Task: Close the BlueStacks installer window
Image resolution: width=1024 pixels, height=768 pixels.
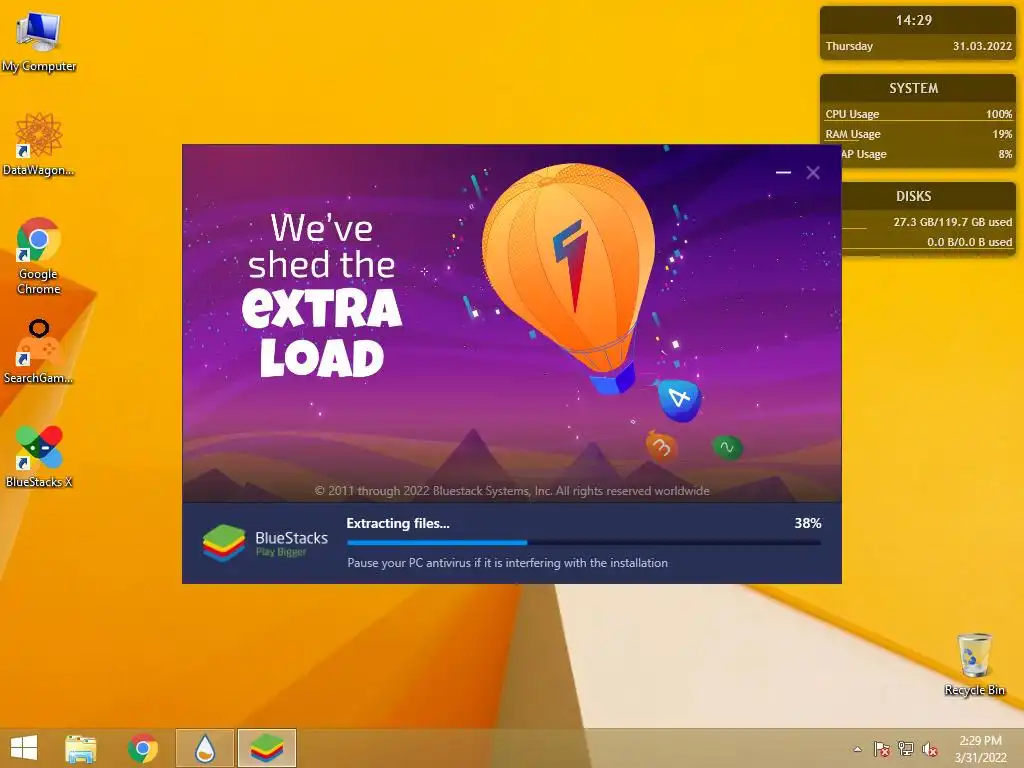Action: (x=812, y=172)
